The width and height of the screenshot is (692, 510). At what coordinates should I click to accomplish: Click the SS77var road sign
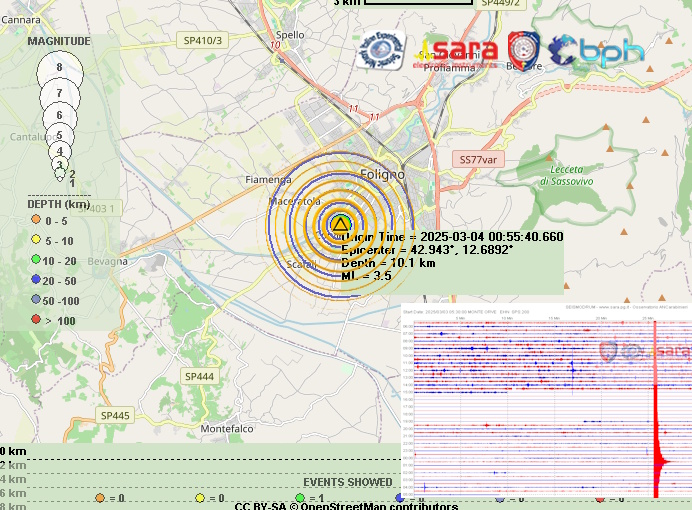point(479,159)
